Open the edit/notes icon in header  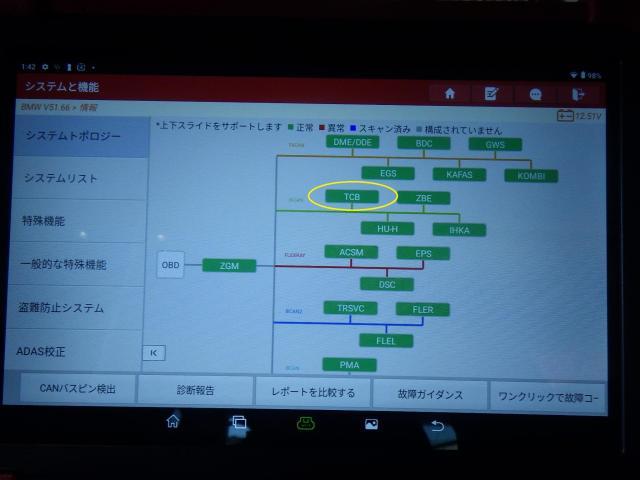(x=491, y=94)
